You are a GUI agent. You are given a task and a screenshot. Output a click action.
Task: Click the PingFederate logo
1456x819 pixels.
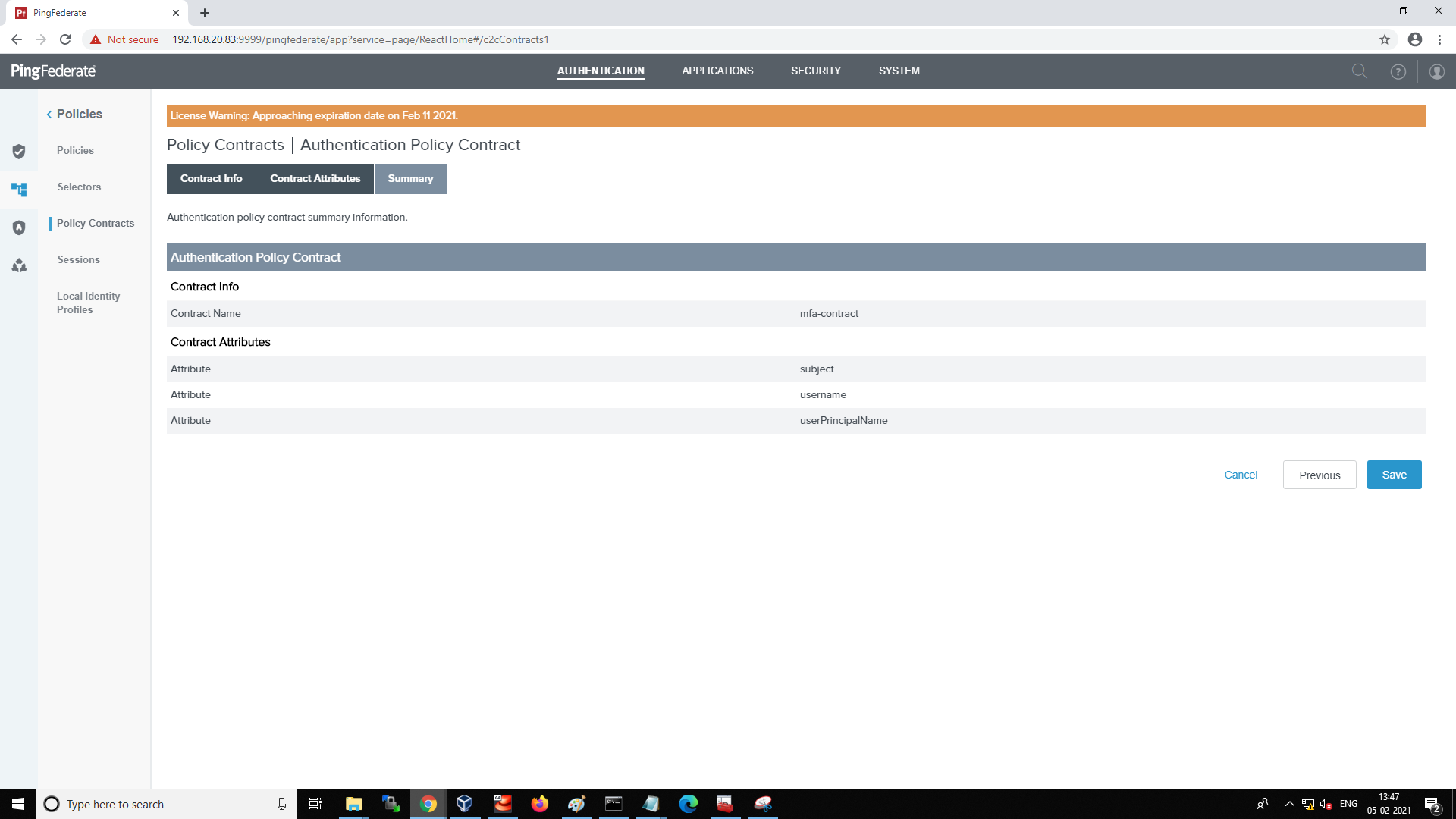(53, 71)
